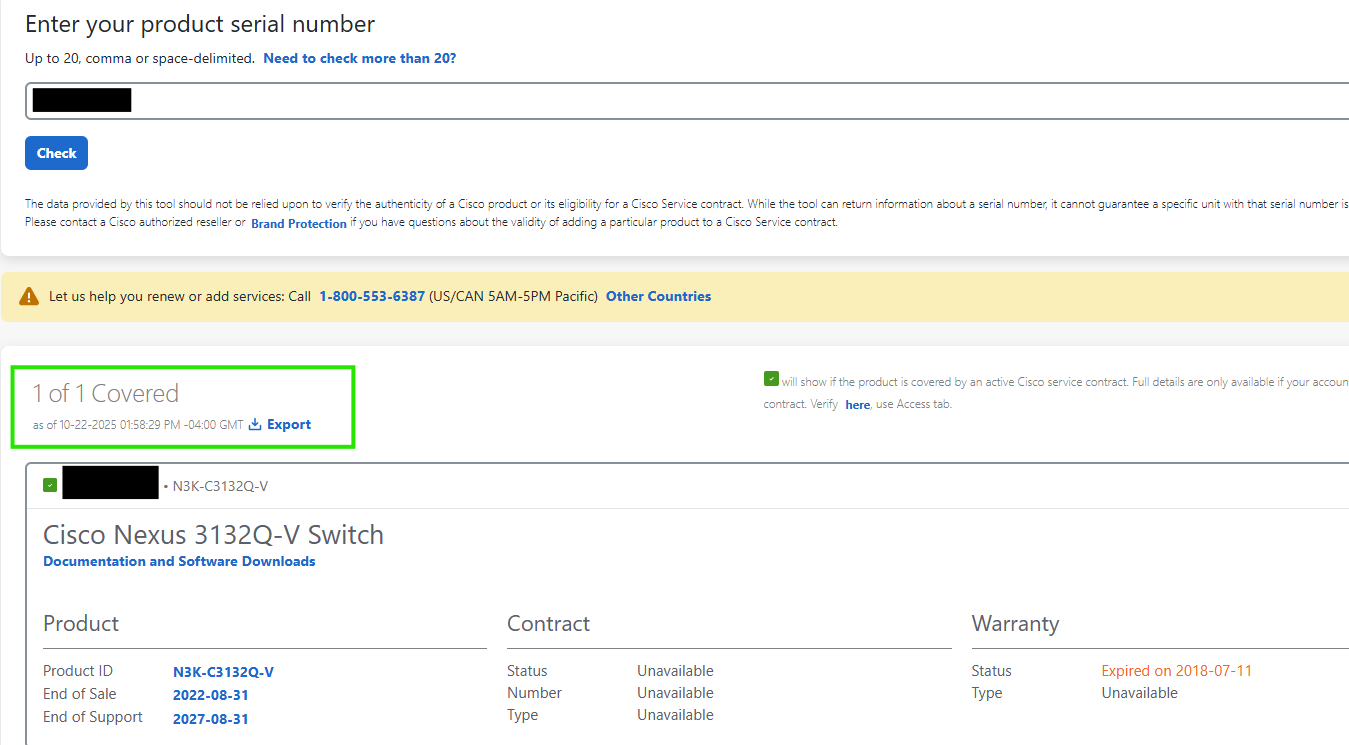Viewport: 1349px width, 745px height.
Task: Click the Export download icon
Action: [x=255, y=425]
